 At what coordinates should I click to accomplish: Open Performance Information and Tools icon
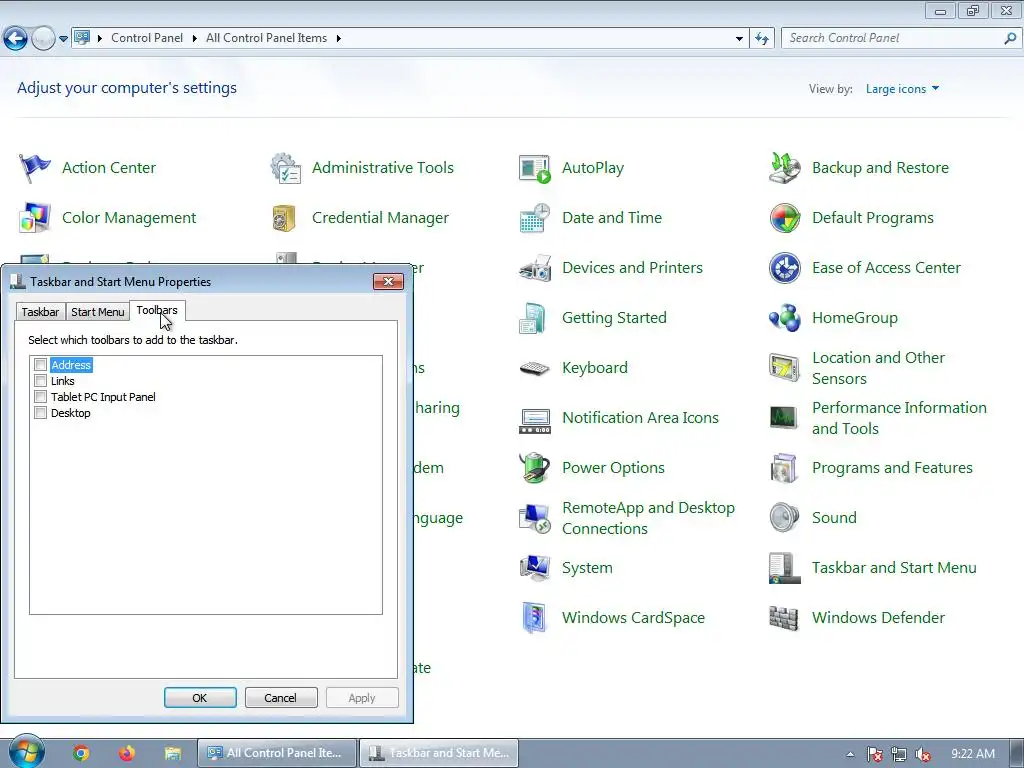tap(785, 418)
